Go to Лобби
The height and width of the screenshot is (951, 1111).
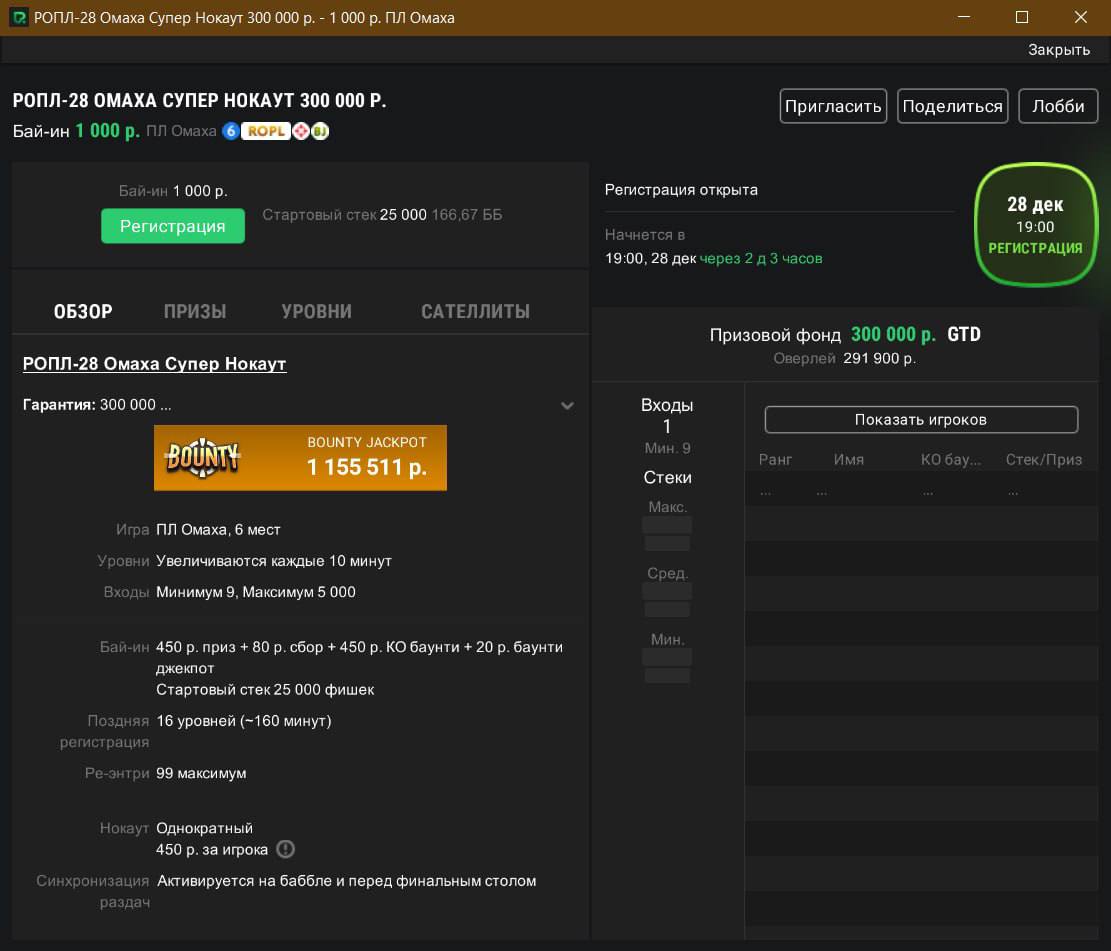tap(1058, 106)
